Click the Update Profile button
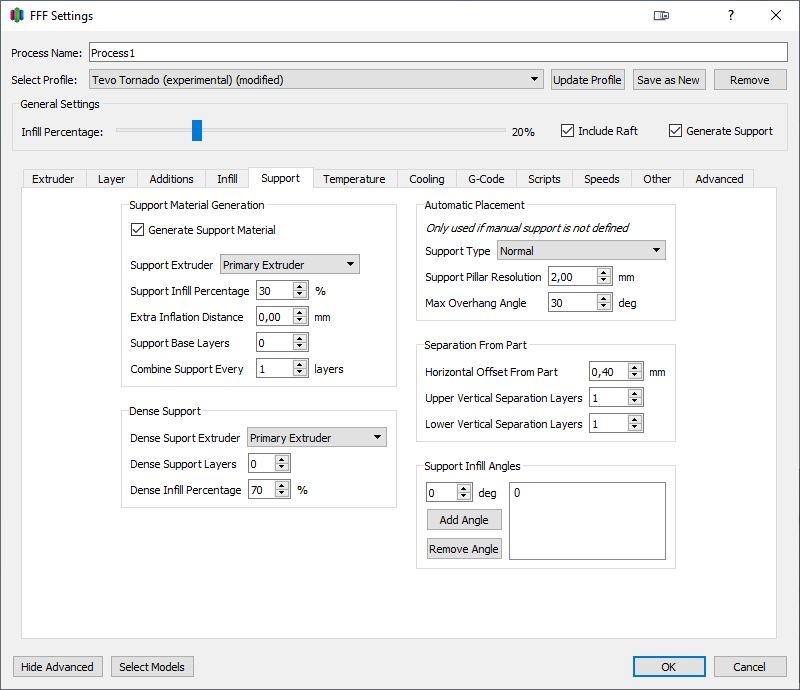 [587, 80]
